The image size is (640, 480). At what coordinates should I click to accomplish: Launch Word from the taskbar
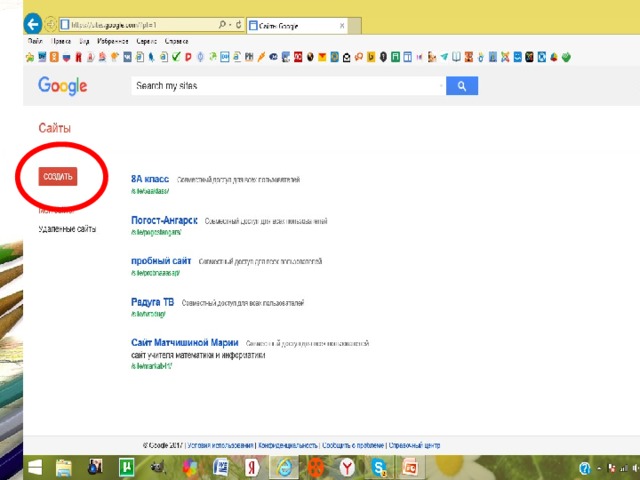point(221,466)
